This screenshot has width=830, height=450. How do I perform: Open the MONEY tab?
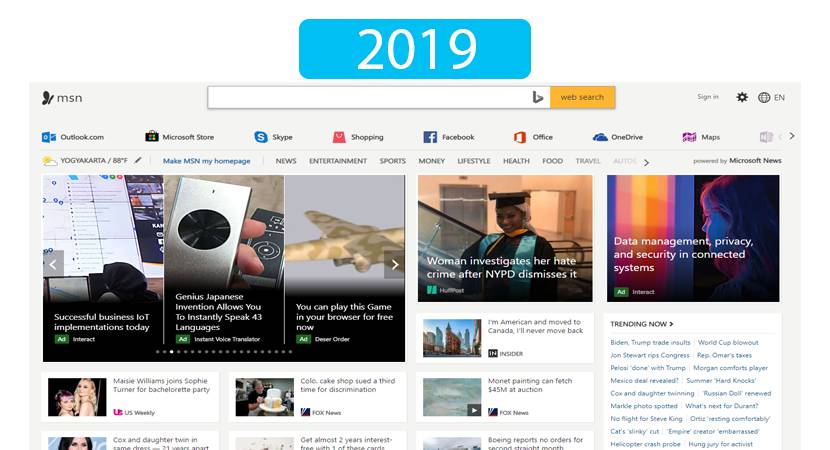pos(431,160)
